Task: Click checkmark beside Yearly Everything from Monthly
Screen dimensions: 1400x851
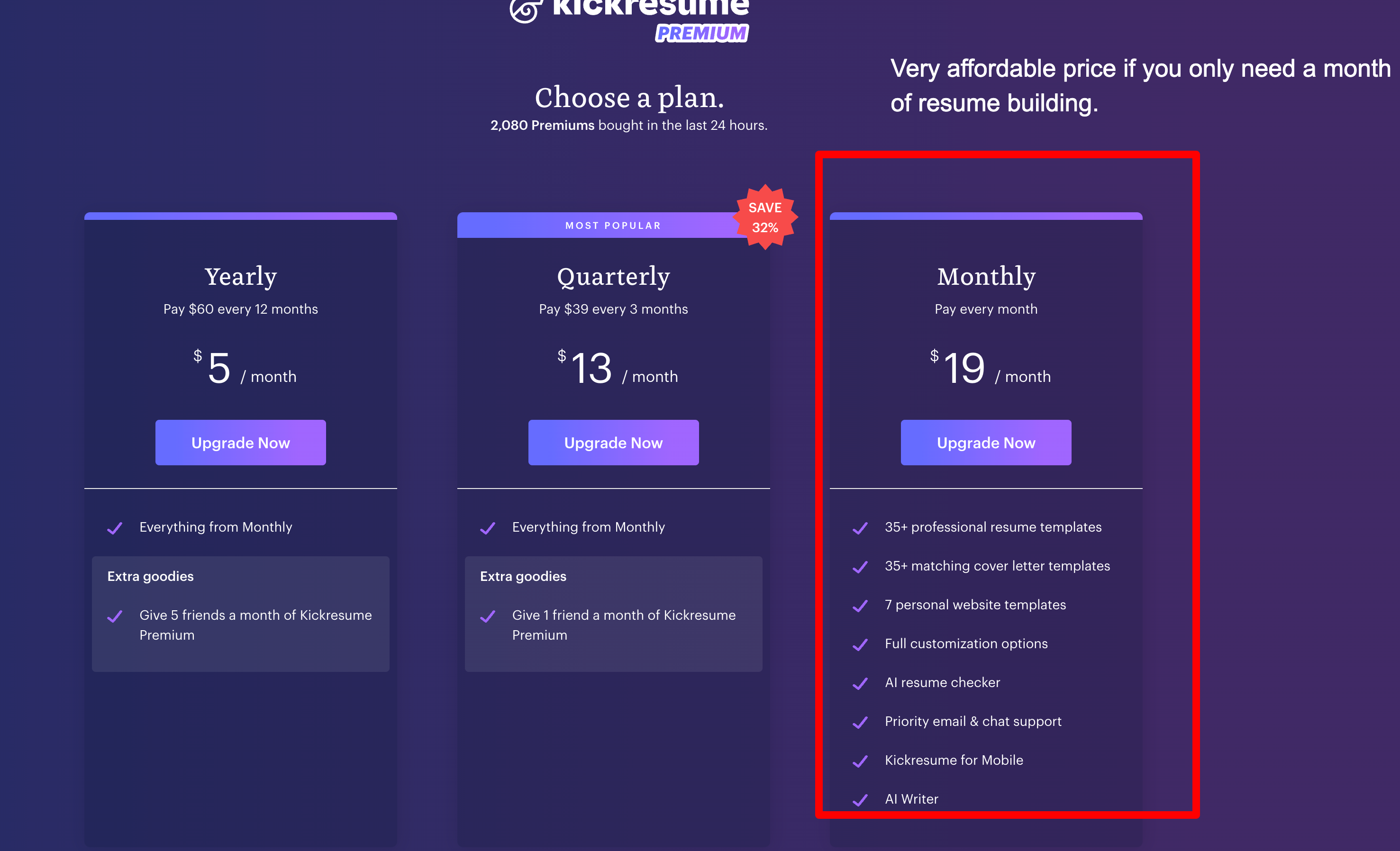Action: click(x=115, y=528)
